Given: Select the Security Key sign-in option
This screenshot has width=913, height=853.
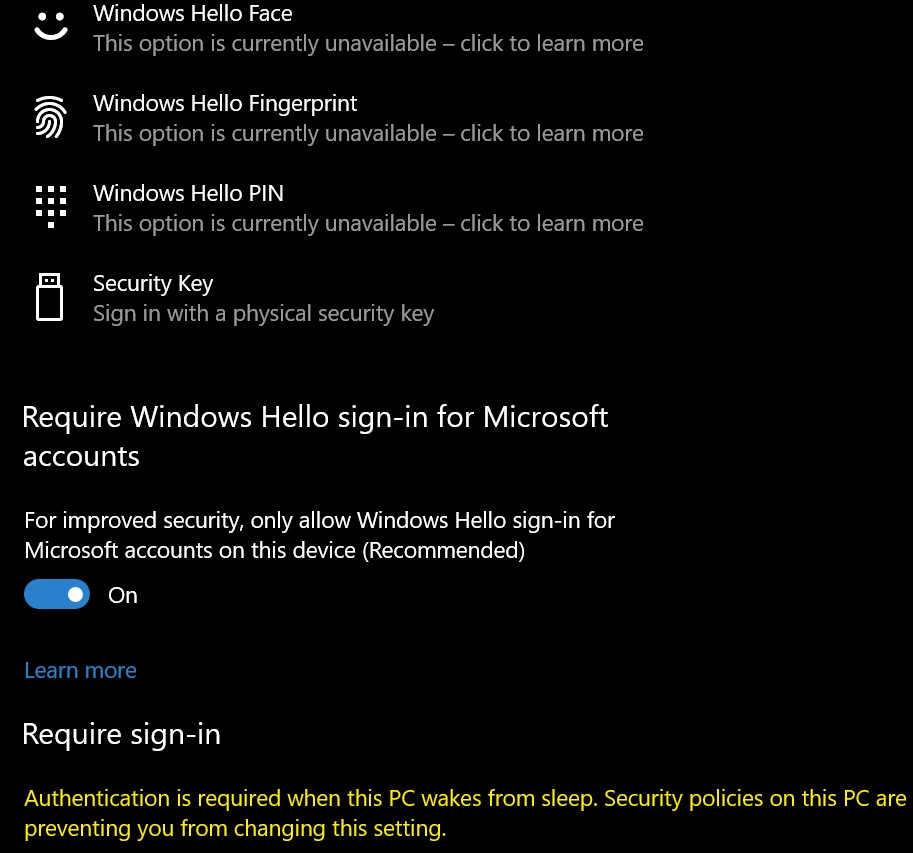Looking at the screenshot, I should [x=153, y=283].
